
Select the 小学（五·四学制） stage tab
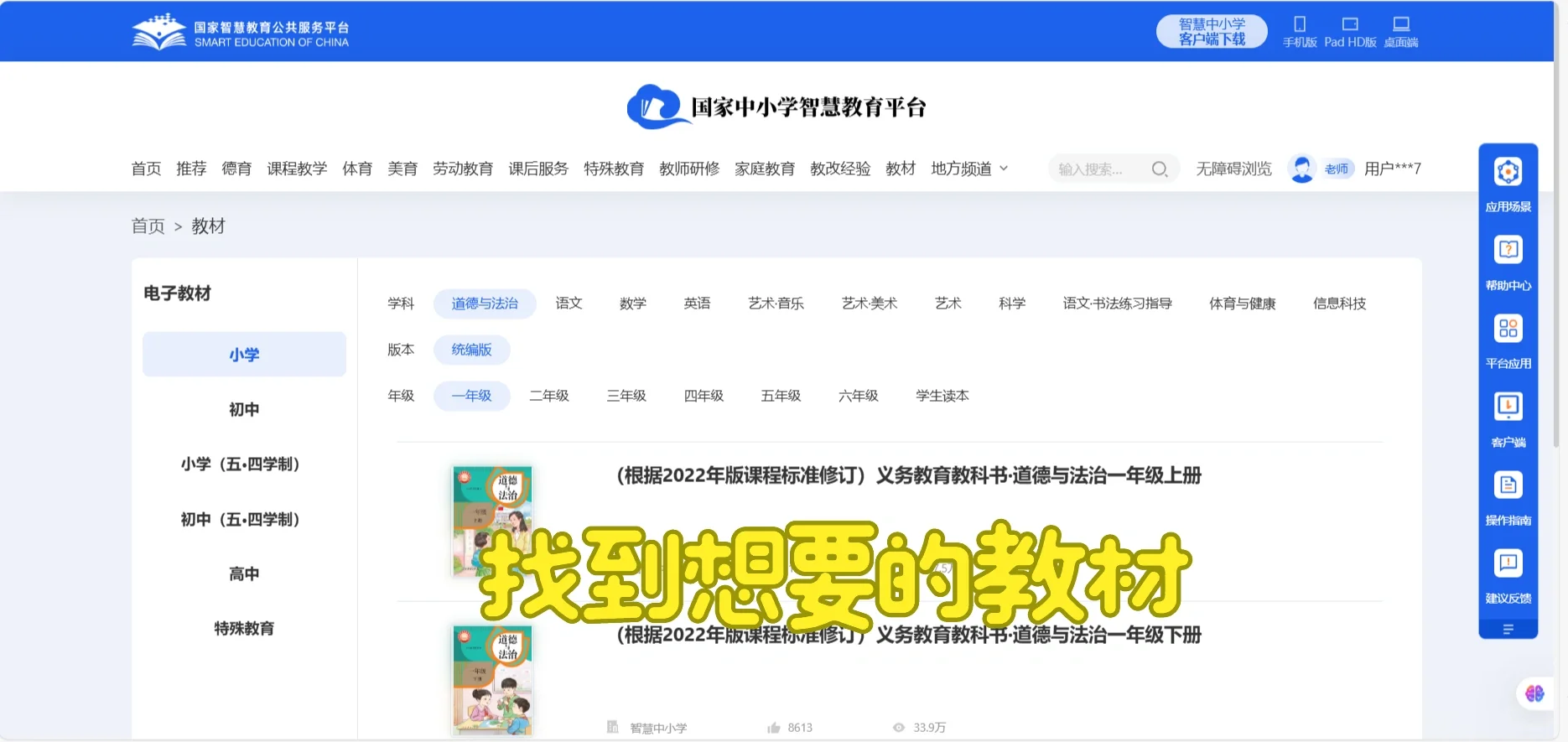coord(244,464)
